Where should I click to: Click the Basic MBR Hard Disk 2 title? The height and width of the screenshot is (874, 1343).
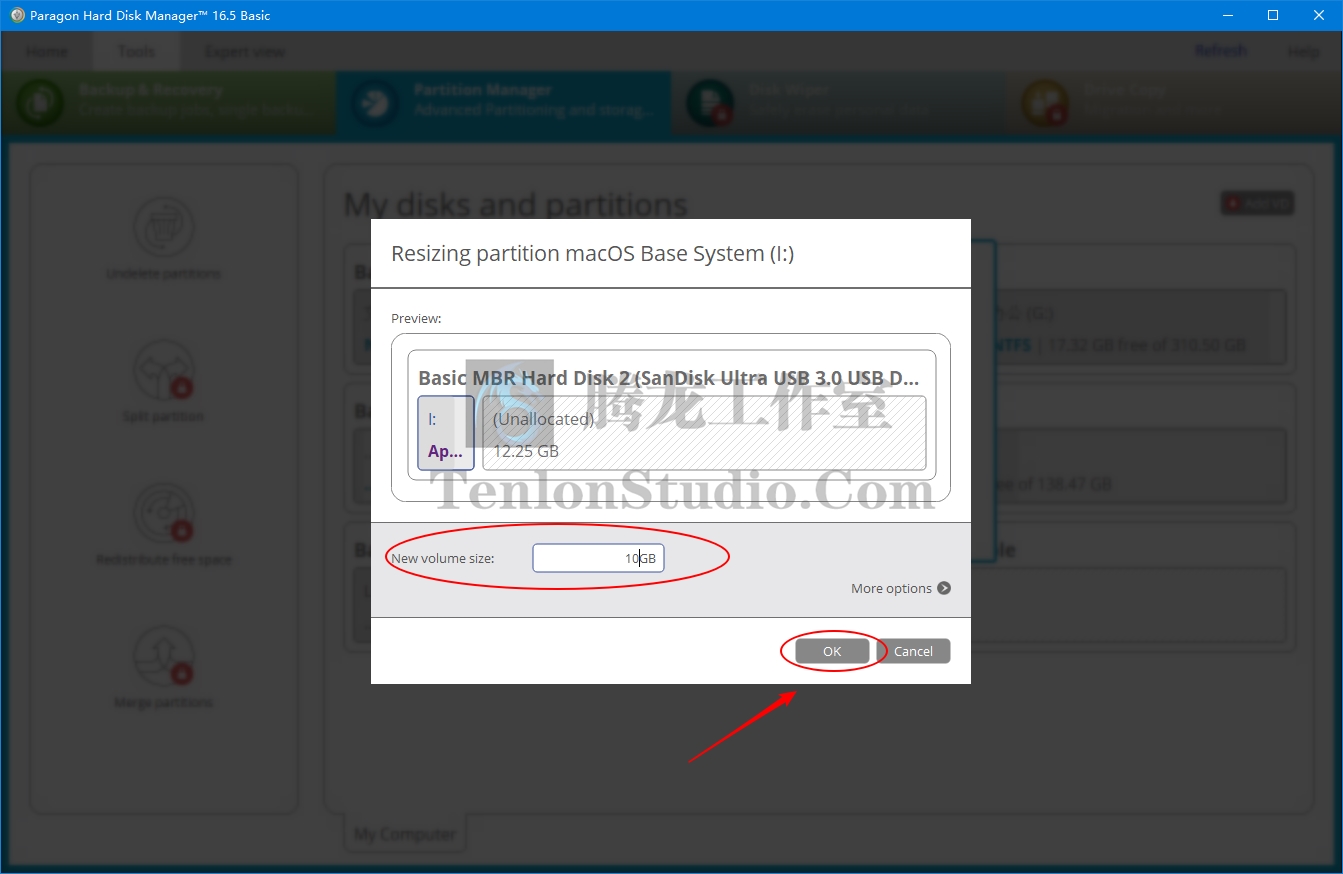click(668, 378)
